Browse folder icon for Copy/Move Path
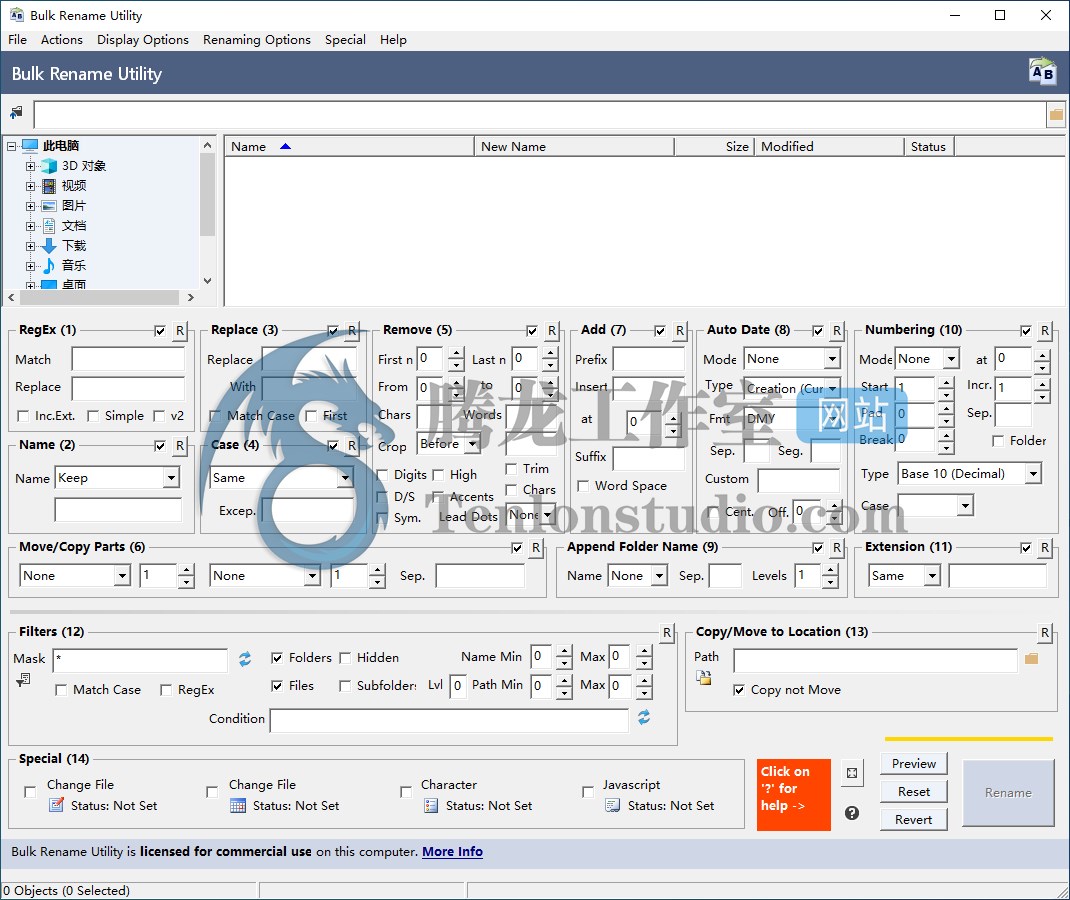This screenshot has width=1070, height=900. (1031, 659)
